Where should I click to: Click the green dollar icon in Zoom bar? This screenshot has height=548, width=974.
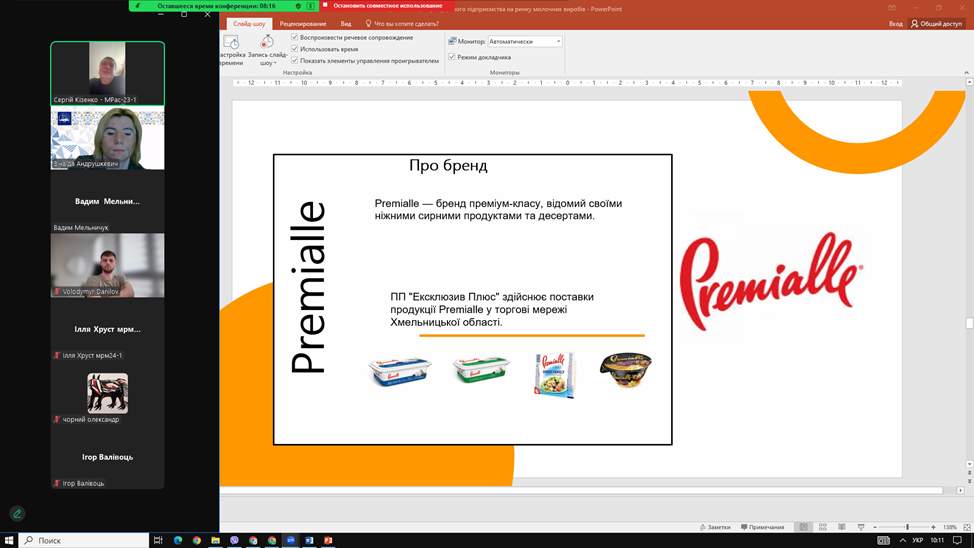point(310,6)
